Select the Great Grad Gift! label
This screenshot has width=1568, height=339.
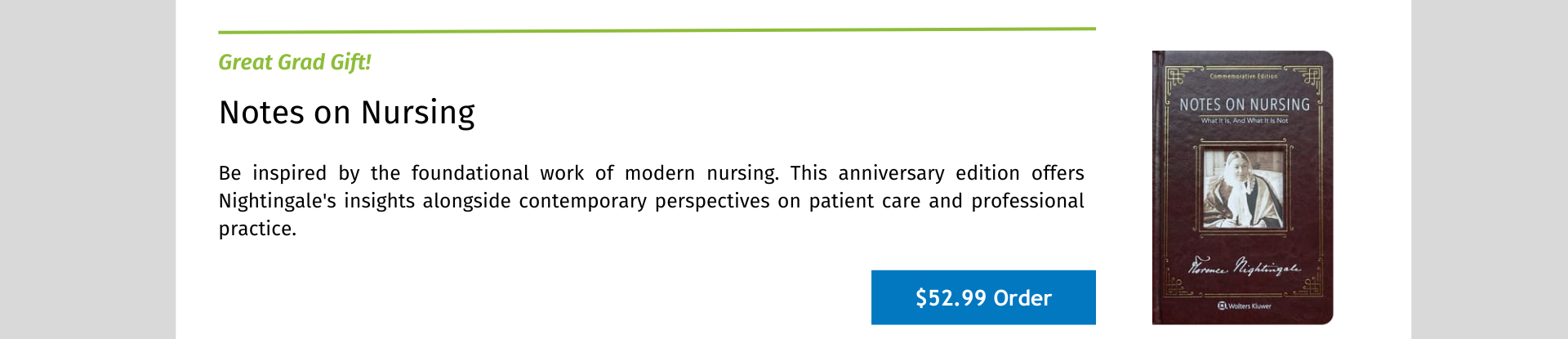tap(295, 62)
